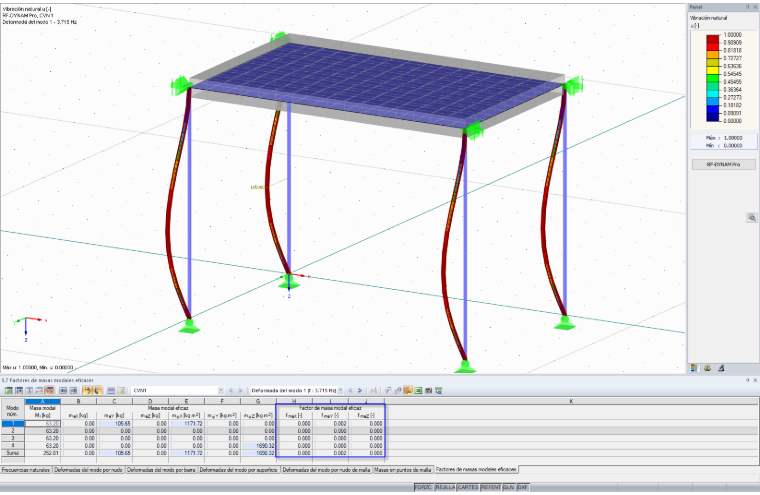The width and height of the screenshot is (760, 495).
Task: Toggle DXF in status bar
Action: [523, 487]
